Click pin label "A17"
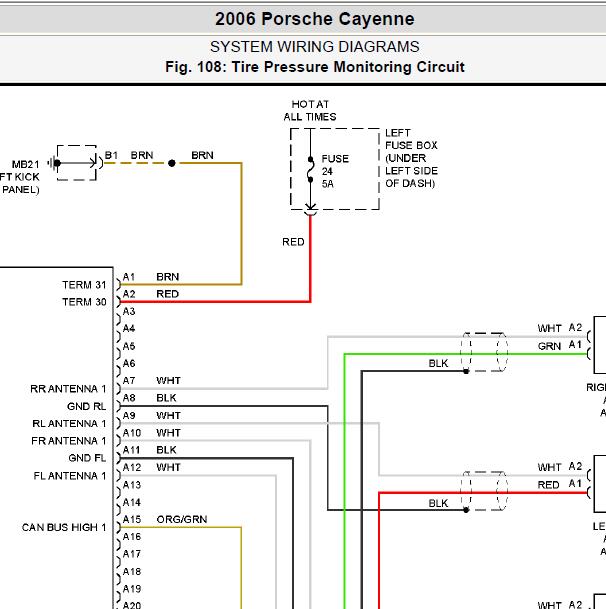This screenshot has height=609, width=606. pos(132,554)
